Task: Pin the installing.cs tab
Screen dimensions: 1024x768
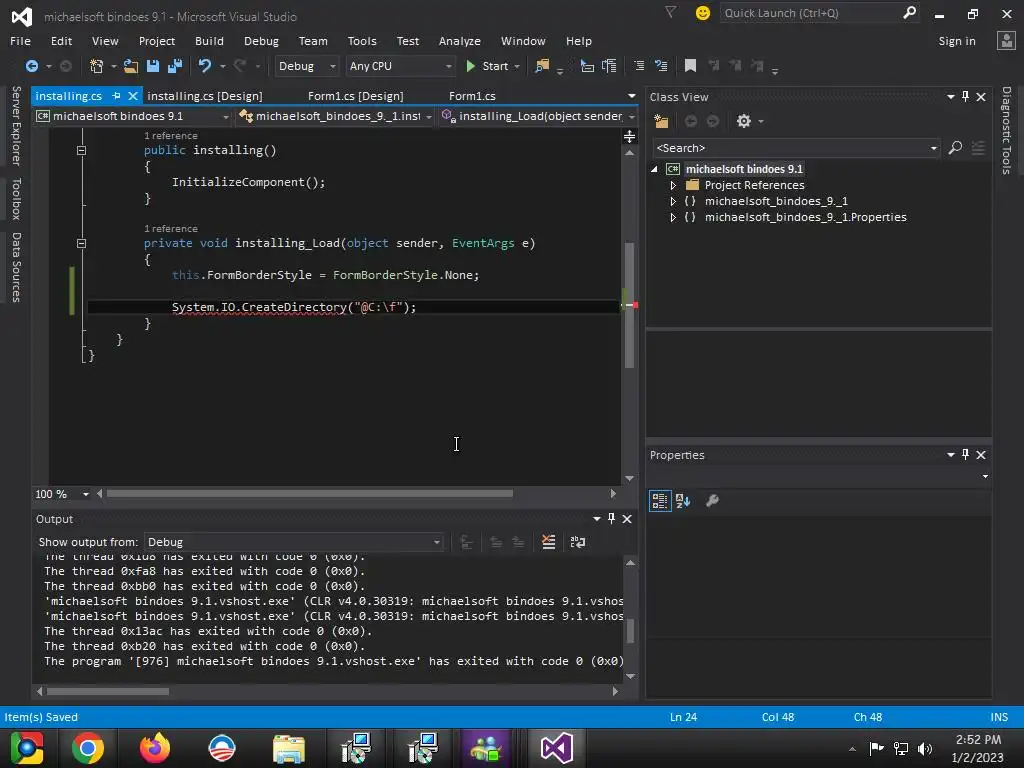Action: 116,96
